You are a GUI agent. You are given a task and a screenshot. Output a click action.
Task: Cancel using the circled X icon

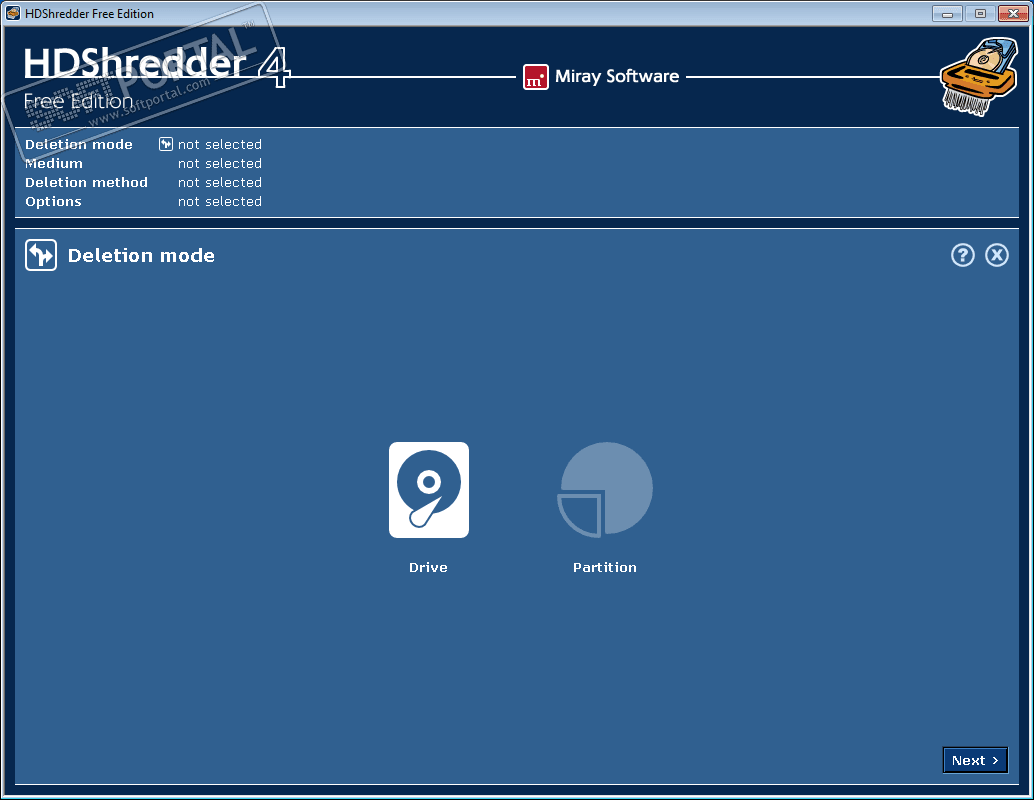(997, 255)
